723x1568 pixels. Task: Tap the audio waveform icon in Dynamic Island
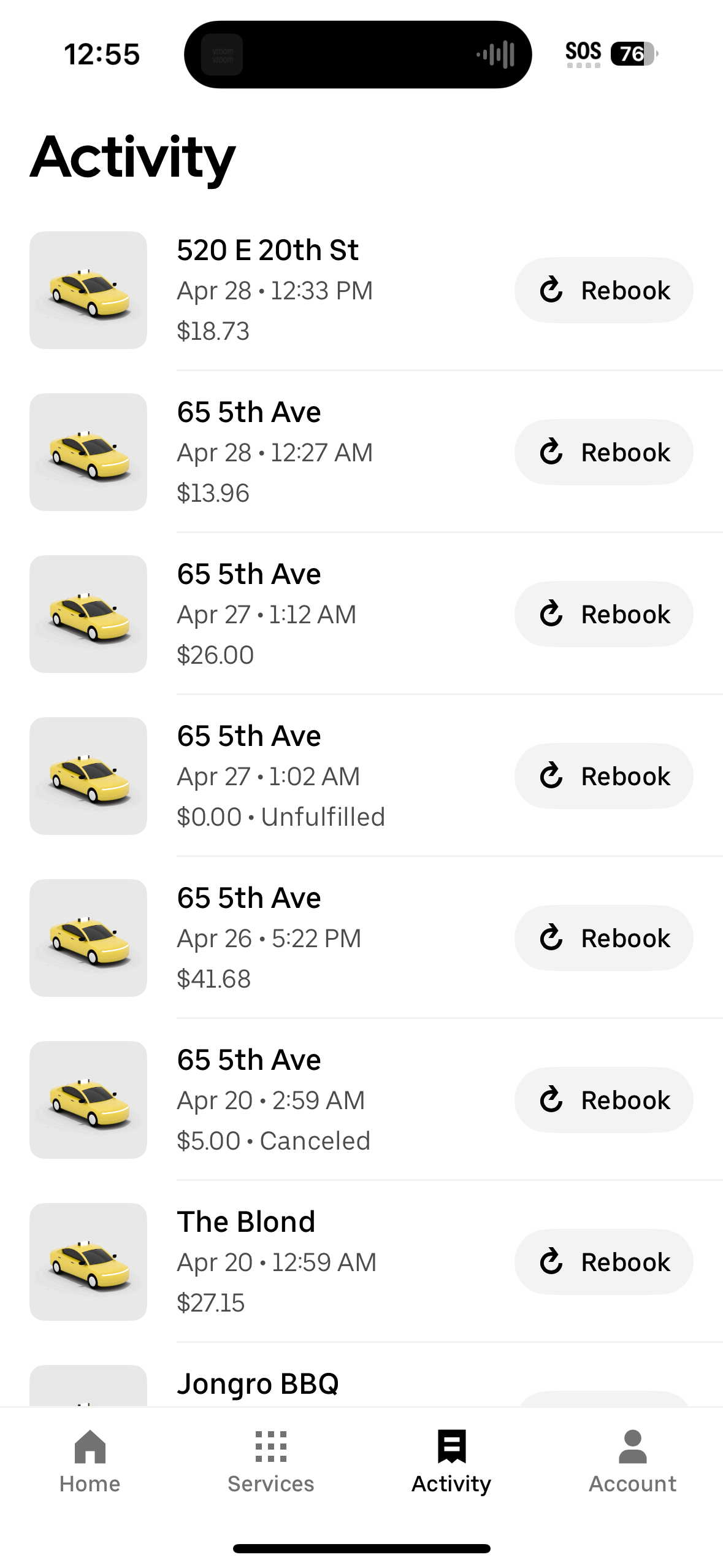point(496,55)
